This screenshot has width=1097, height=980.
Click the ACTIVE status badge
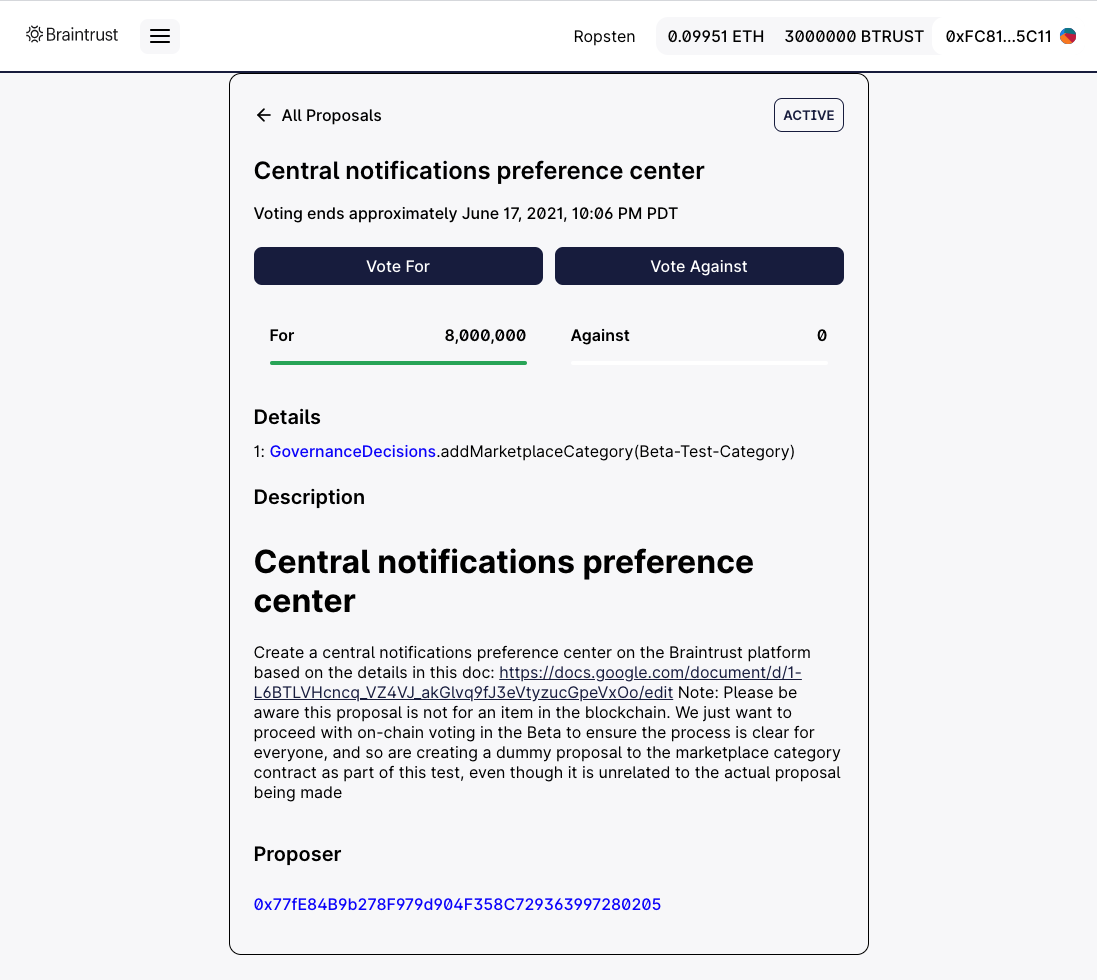[809, 115]
